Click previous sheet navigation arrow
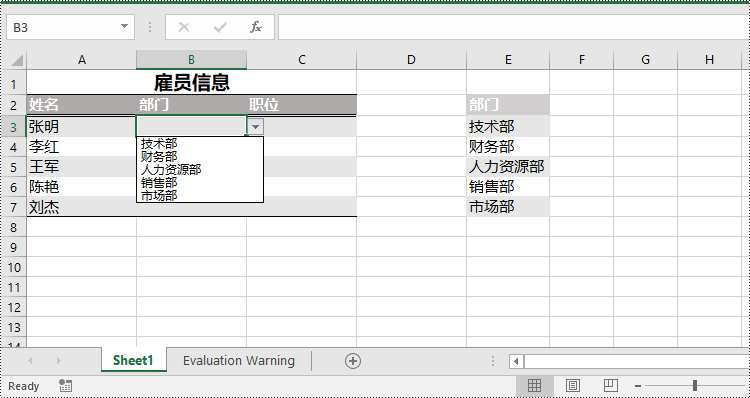750x398 pixels. click(x=30, y=361)
